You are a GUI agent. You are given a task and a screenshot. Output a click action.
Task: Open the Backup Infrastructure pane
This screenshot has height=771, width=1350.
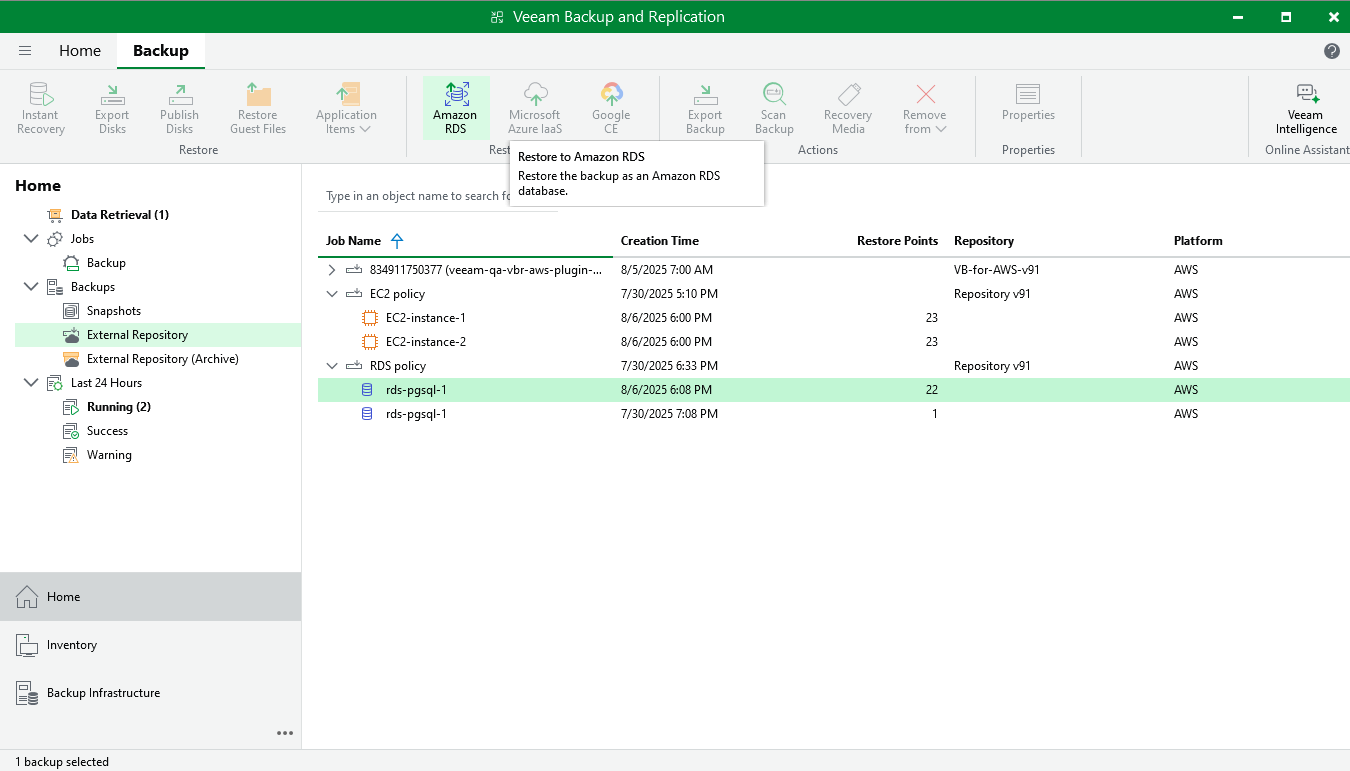pos(150,693)
